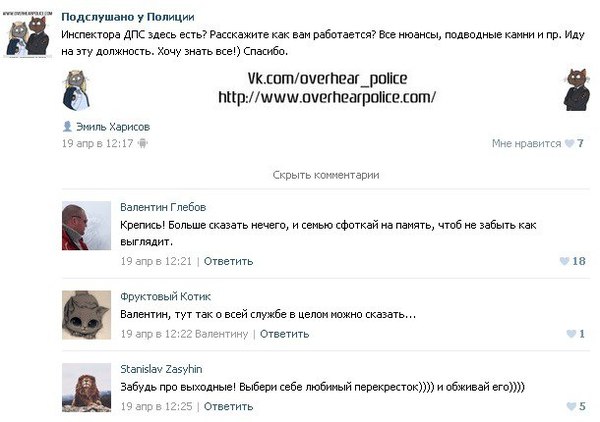Viewport: 600px width, 422px height.
Task: Open Stanislav Zasyhin's lion avatar
Action: [x=86, y=388]
